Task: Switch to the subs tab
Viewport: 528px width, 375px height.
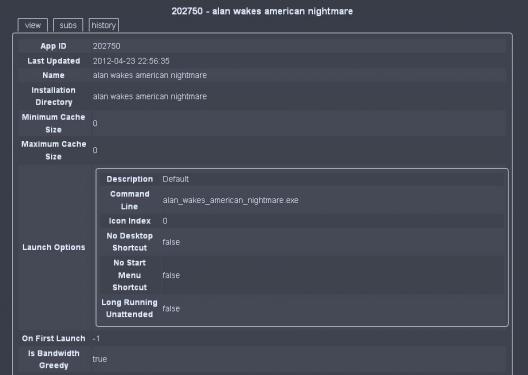Action: coord(68,25)
